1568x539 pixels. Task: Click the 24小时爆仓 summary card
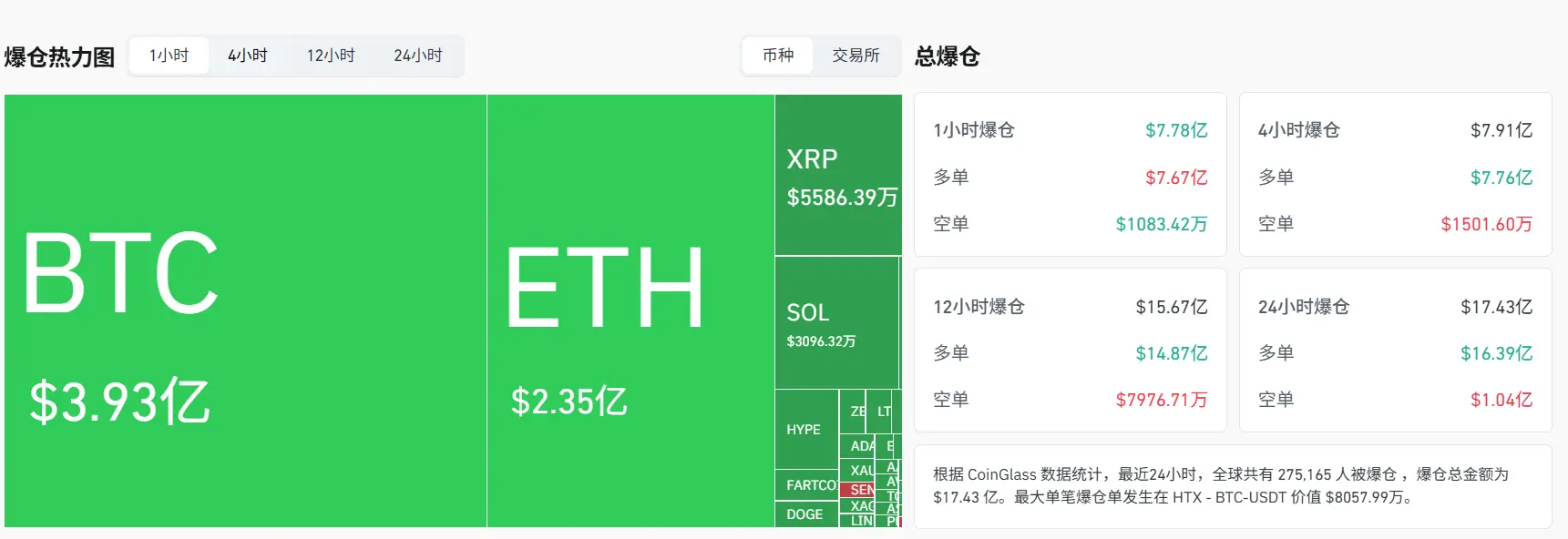click(x=1395, y=351)
